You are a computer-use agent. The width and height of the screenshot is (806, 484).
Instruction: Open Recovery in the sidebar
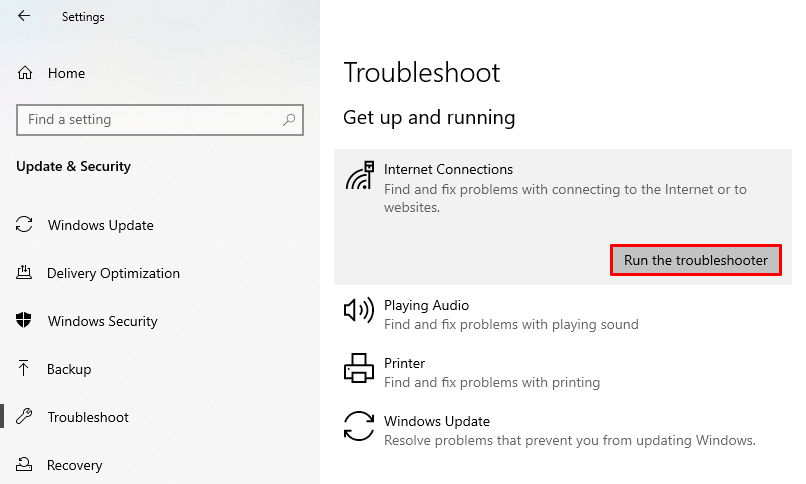pyautogui.click(x=74, y=465)
